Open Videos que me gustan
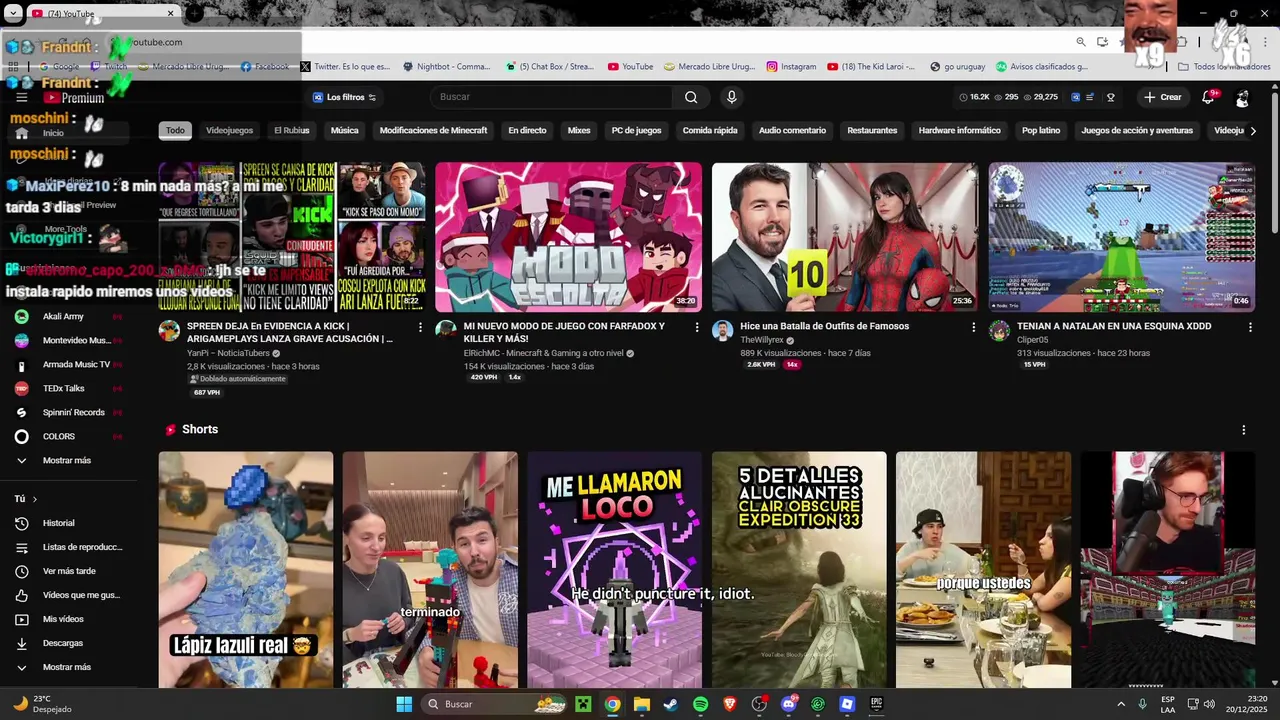The height and width of the screenshot is (720, 1280). pos(68,595)
